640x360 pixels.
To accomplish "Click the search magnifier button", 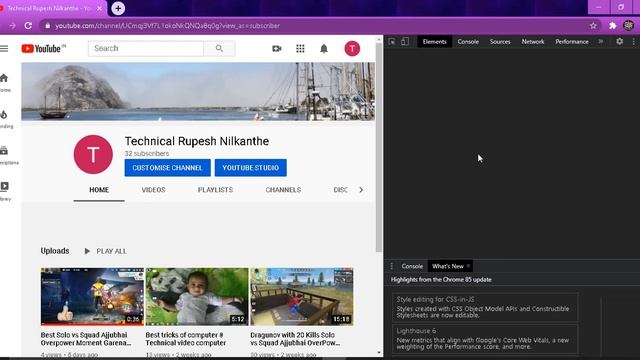I will pos(219,48).
